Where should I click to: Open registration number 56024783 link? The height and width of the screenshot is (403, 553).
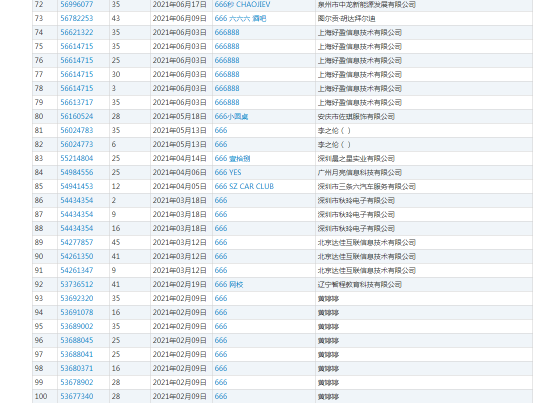coord(77,130)
